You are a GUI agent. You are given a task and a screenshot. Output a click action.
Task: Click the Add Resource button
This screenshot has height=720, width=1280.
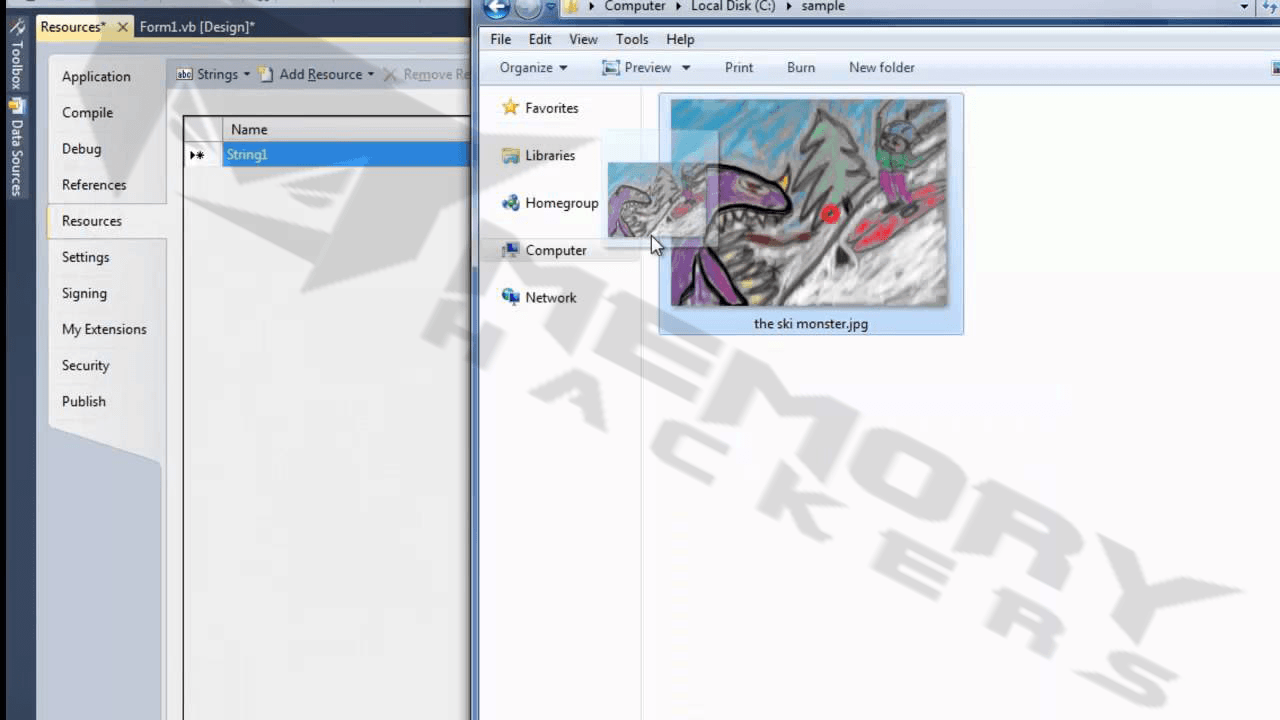pyautogui.click(x=311, y=75)
